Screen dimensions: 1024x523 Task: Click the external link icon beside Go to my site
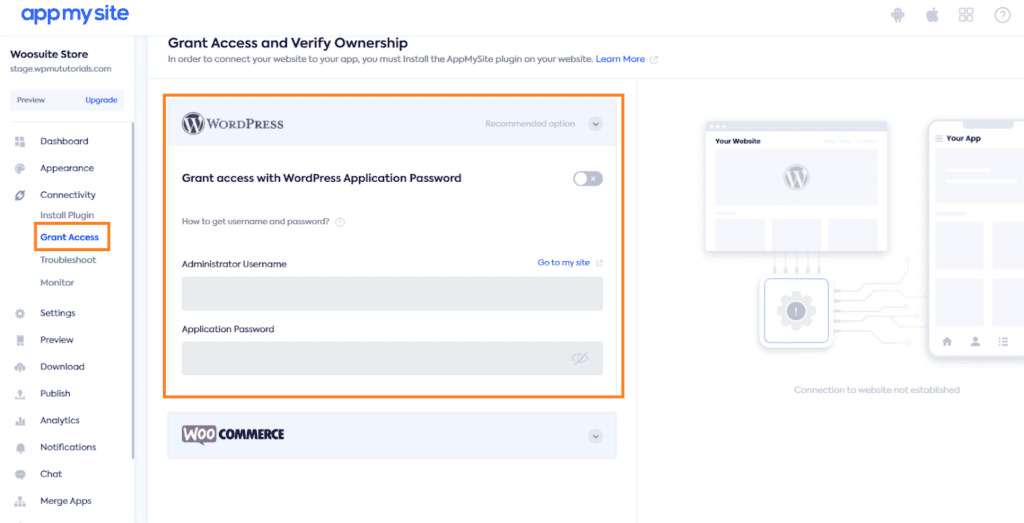tap(600, 263)
